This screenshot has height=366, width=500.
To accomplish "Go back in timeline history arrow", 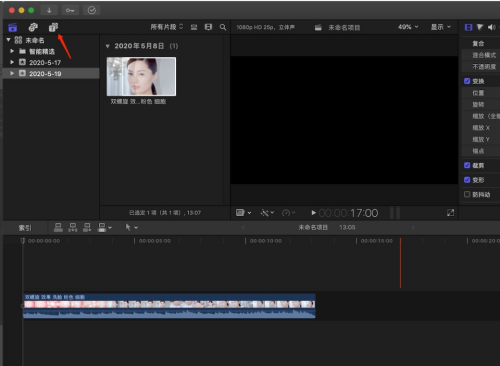I will tap(243, 227).
